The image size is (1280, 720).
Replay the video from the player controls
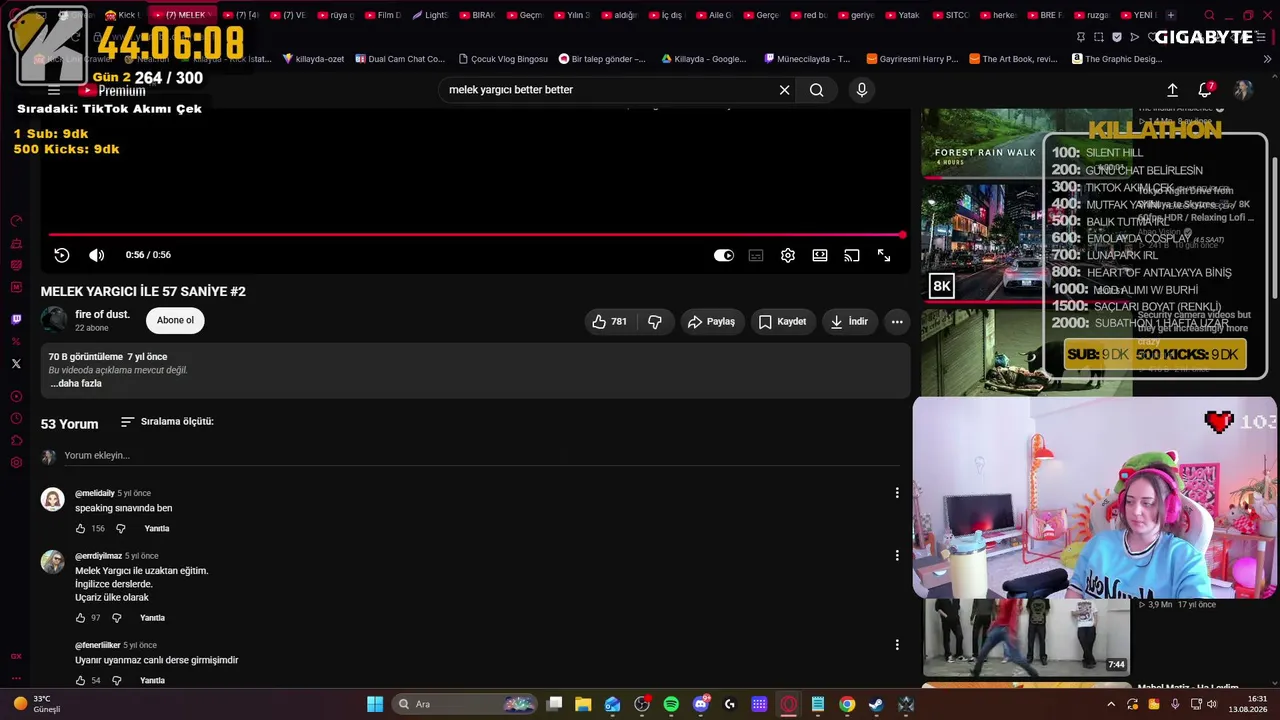pos(62,255)
